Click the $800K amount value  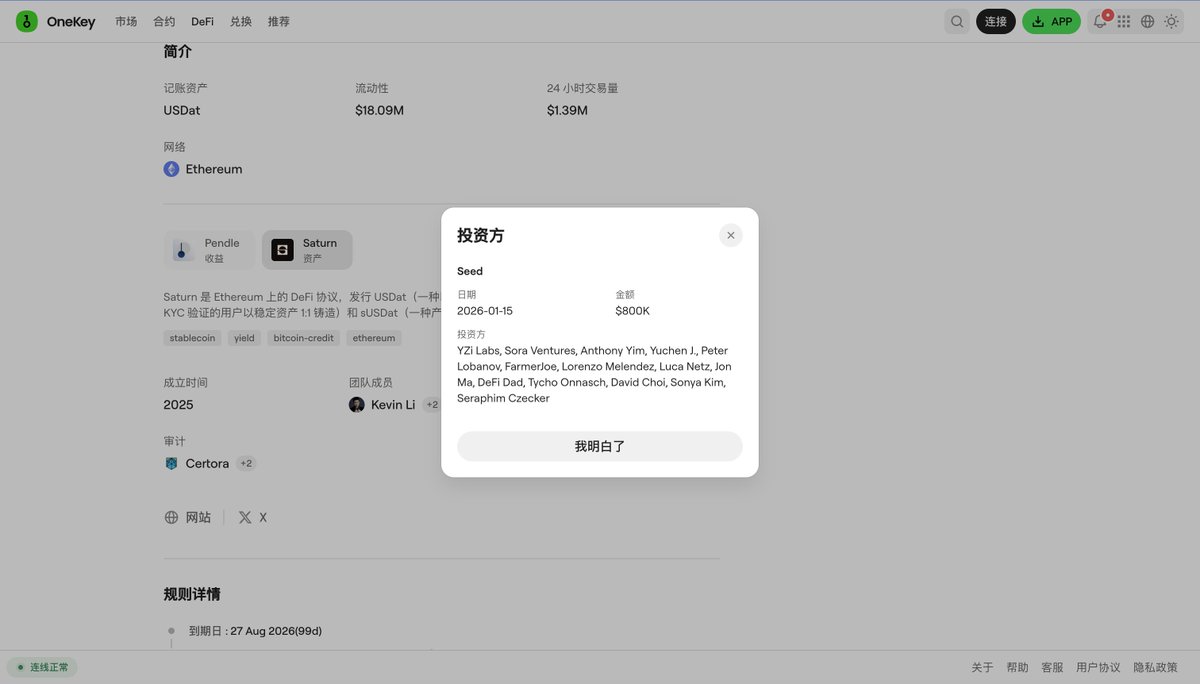pyautogui.click(x=632, y=311)
